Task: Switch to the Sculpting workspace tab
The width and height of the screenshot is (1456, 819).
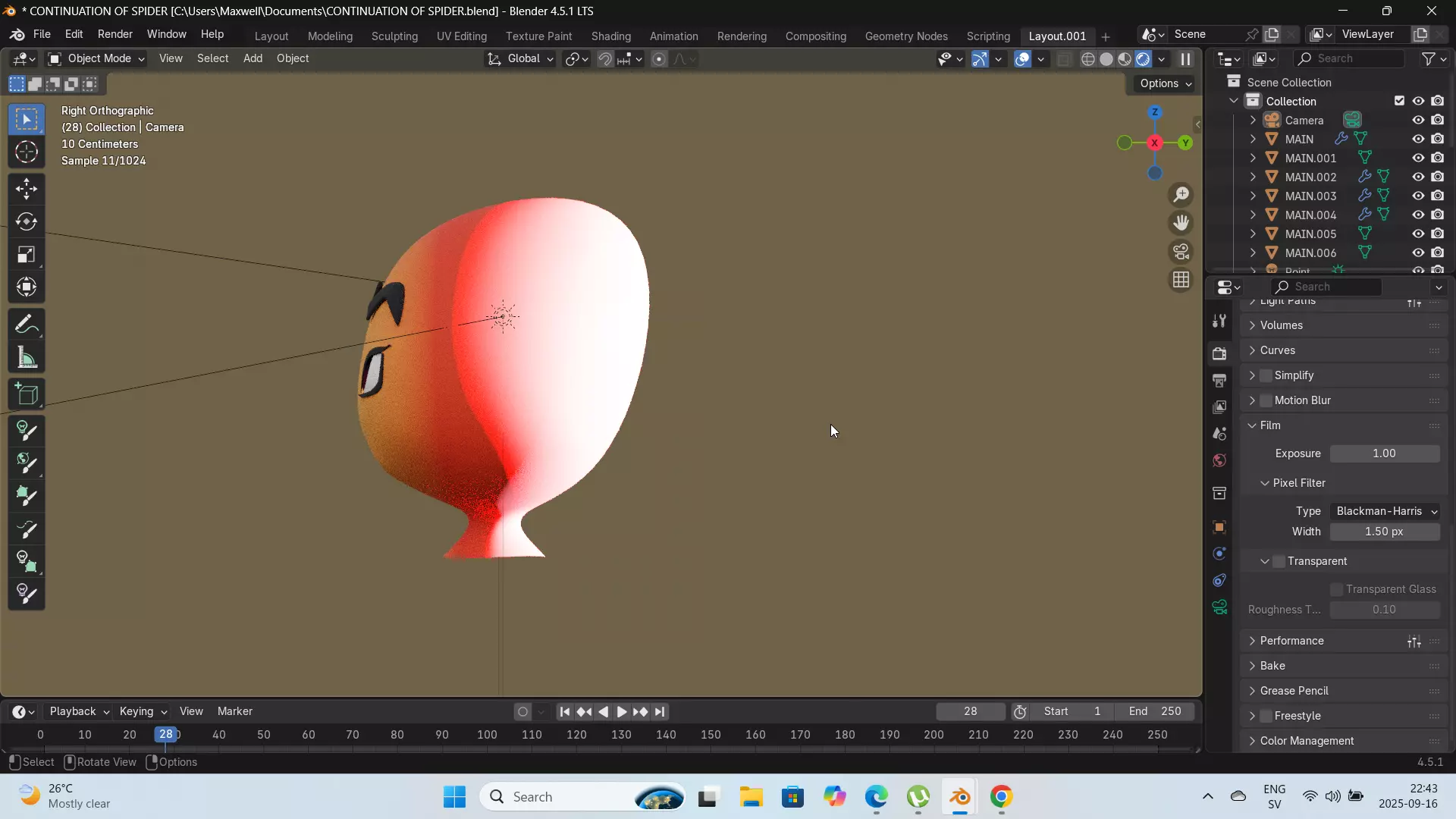Action: pyautogui.click(x=394, y=36)
